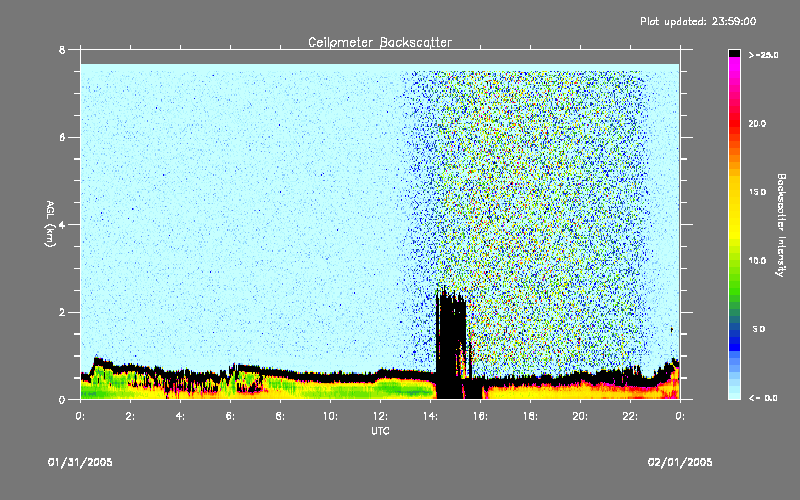Click the y-axis tick label 0
Image resolution: width=800 pixels, height=500 pixels.
[x=62, y=399]
